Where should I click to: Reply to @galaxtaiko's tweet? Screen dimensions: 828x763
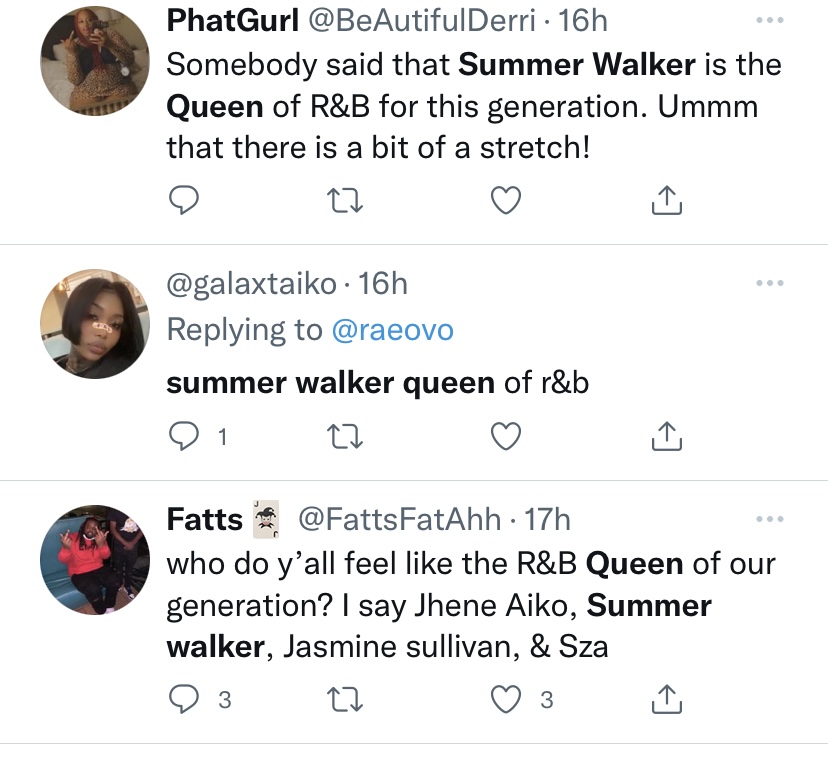point(183,436)
